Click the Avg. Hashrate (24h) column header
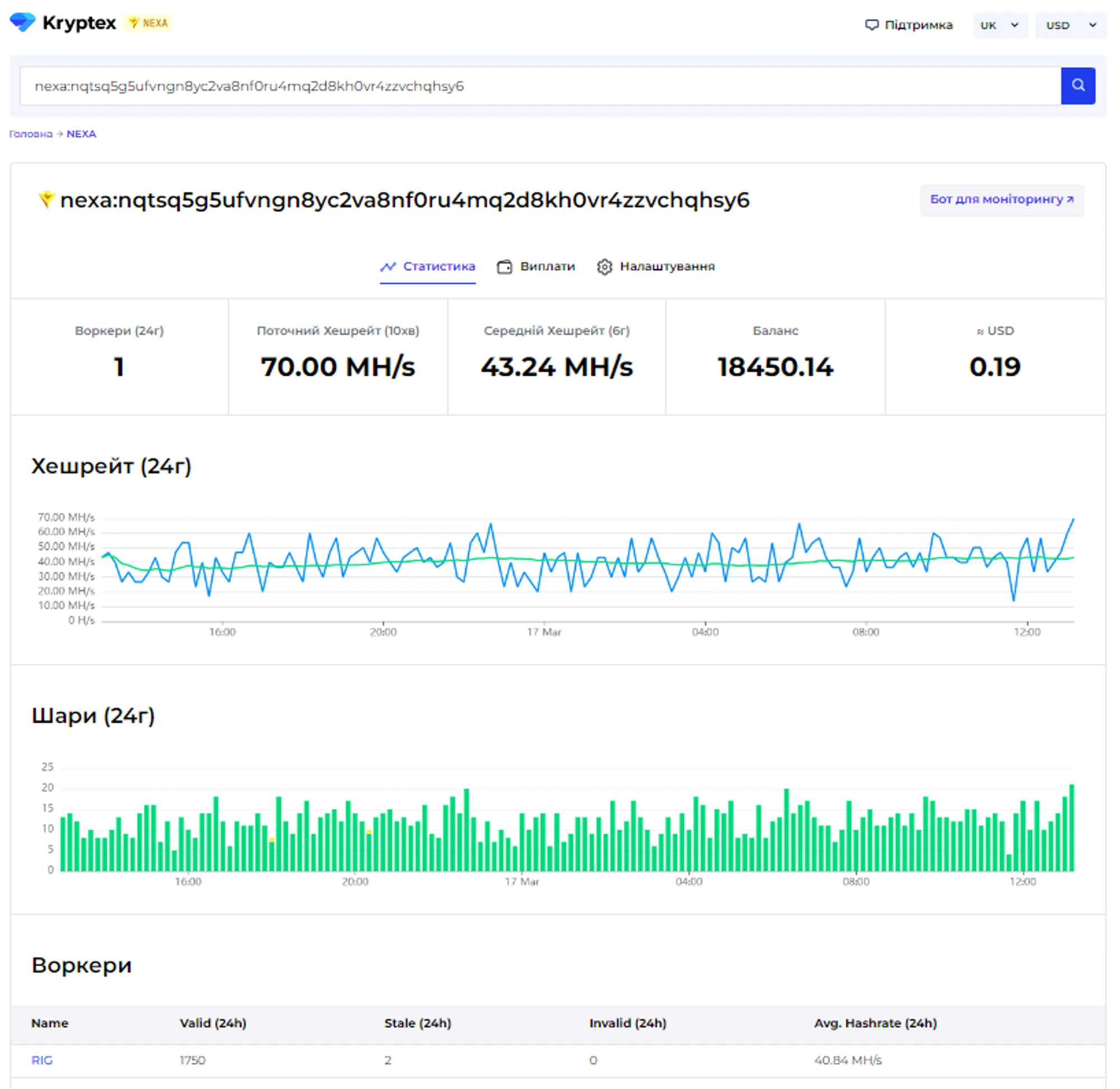The height and width of the screenshot is (1089, 1120). [x=875, y=1023]
